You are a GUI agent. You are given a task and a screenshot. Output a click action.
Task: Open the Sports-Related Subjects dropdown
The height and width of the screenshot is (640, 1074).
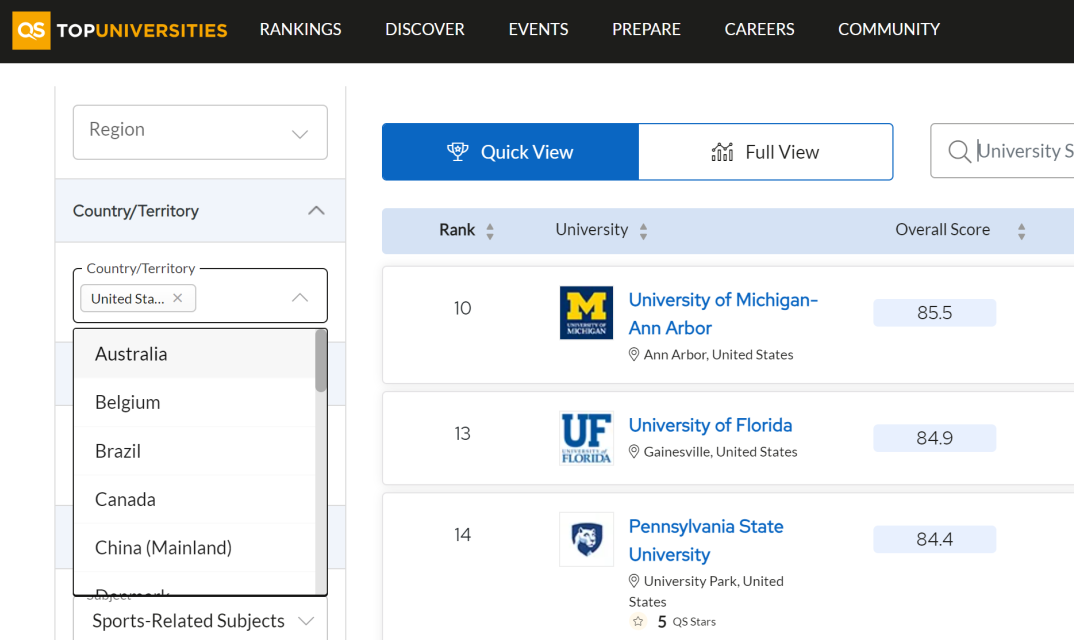coord(200,620)
